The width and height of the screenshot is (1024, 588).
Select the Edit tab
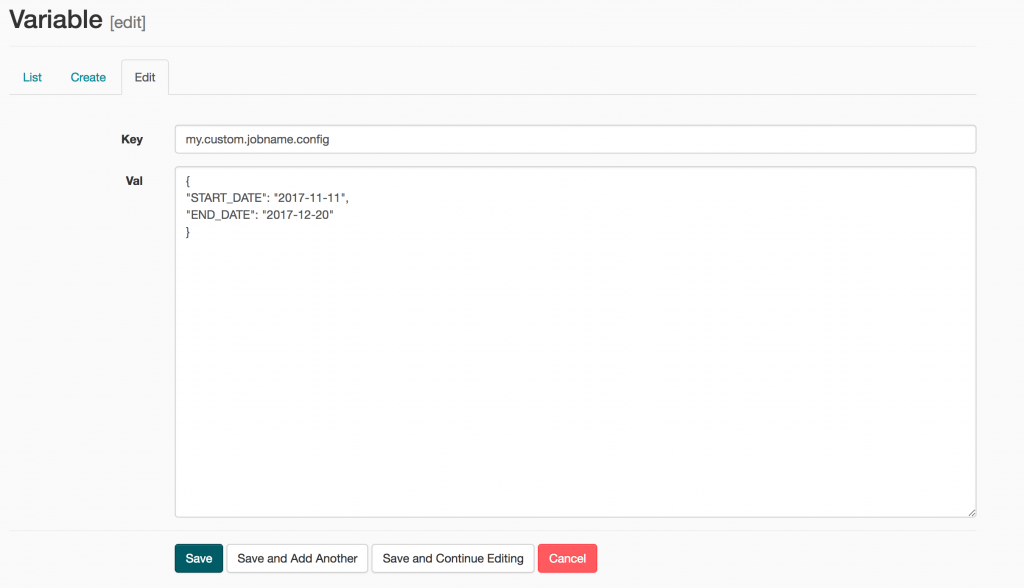145,77
